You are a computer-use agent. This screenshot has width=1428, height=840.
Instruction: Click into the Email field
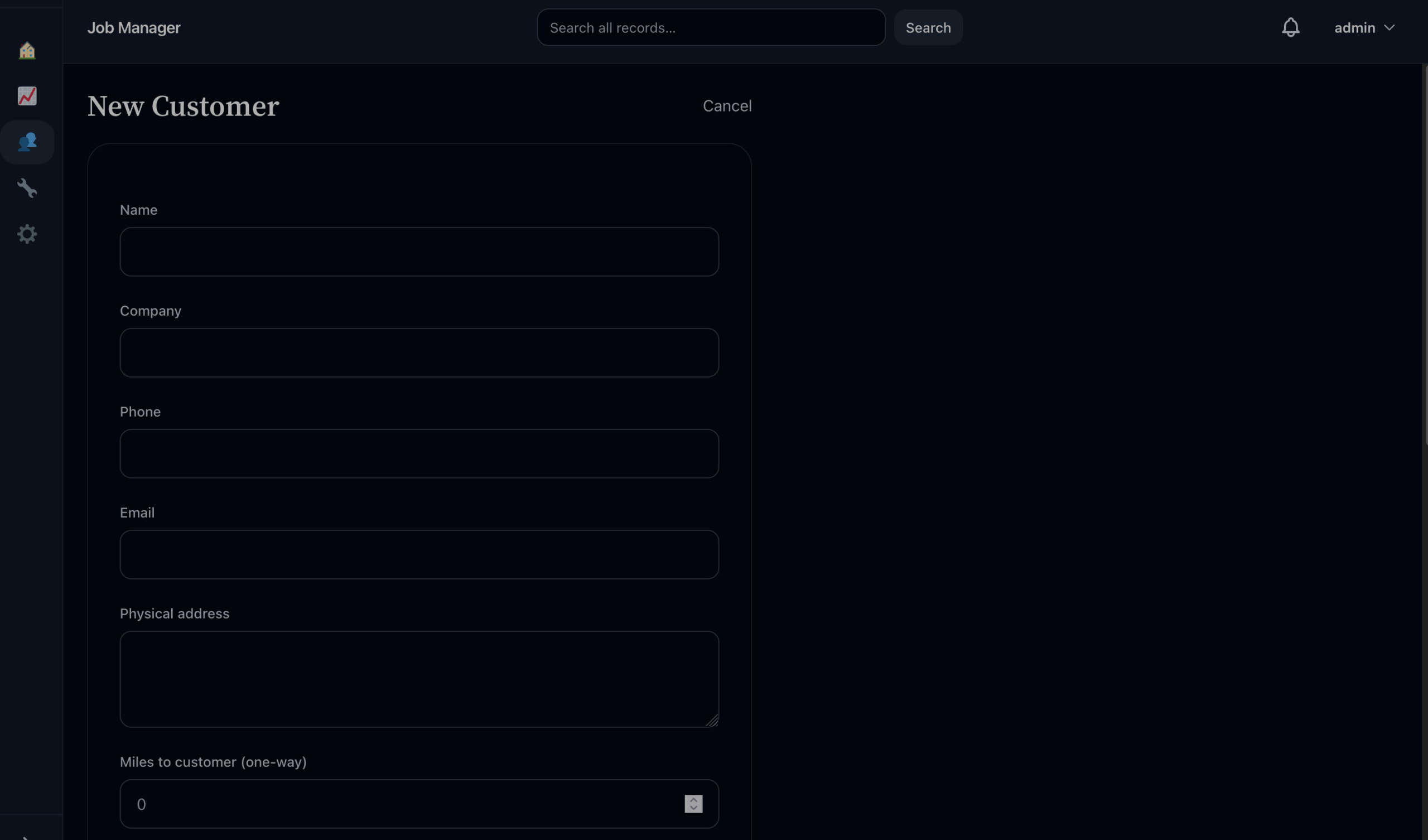click(419, 555)
